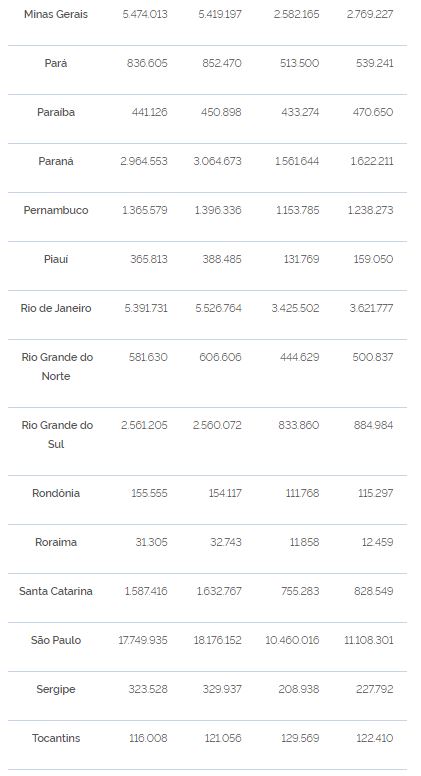Viewport: 421px width, 776px height.
Task: Select Piauí value 159.050
Action: pyautogui.click(x=374, y=259)
